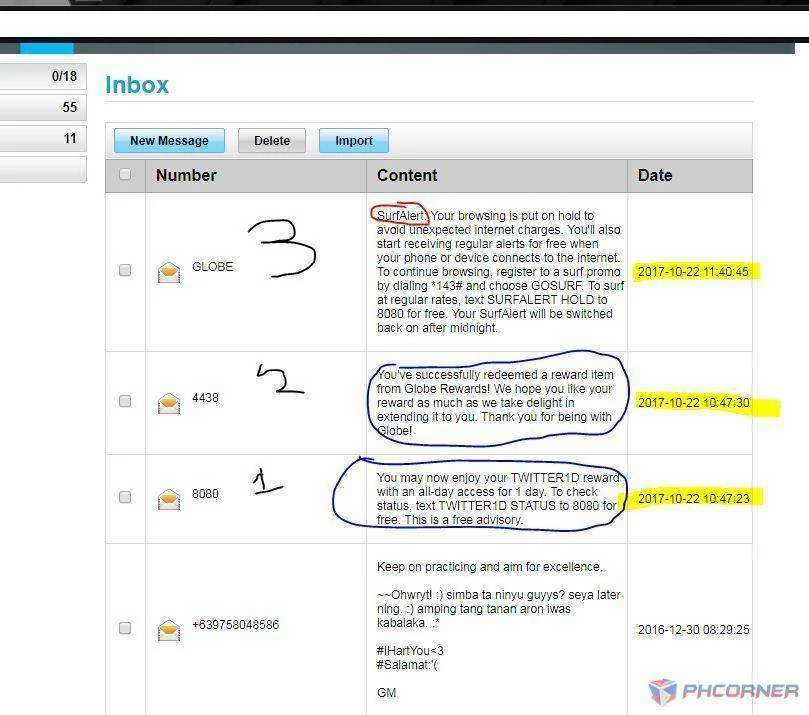Check the box for the 4438 message
Screen dimensions: 809x715
125,401
